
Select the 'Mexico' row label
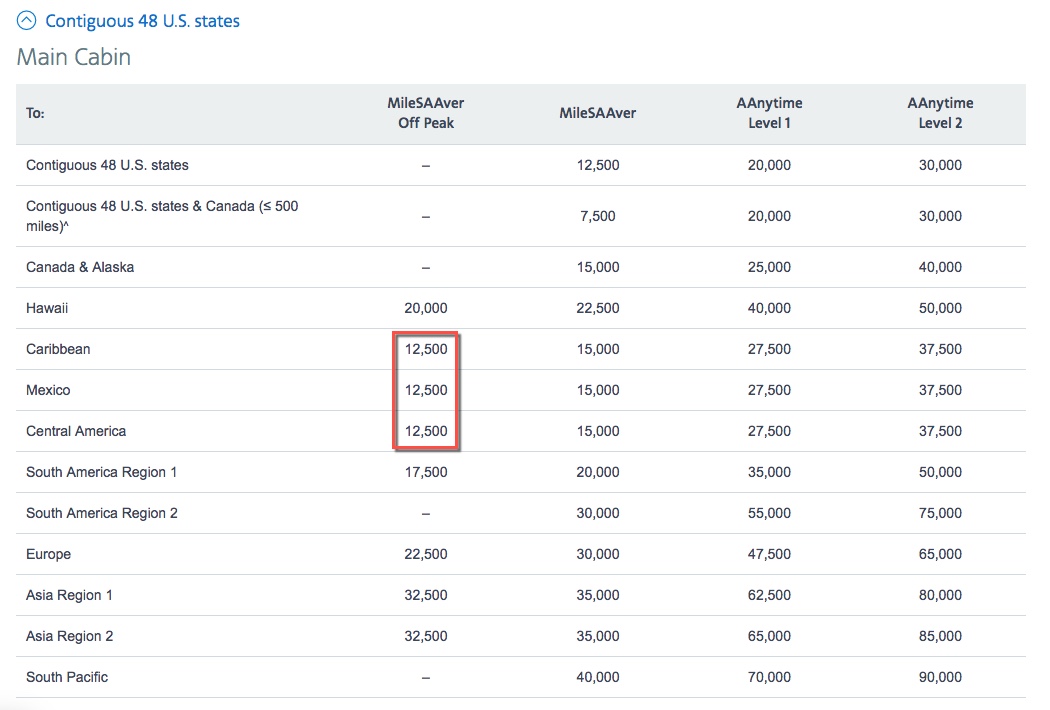tap(48, 390)
